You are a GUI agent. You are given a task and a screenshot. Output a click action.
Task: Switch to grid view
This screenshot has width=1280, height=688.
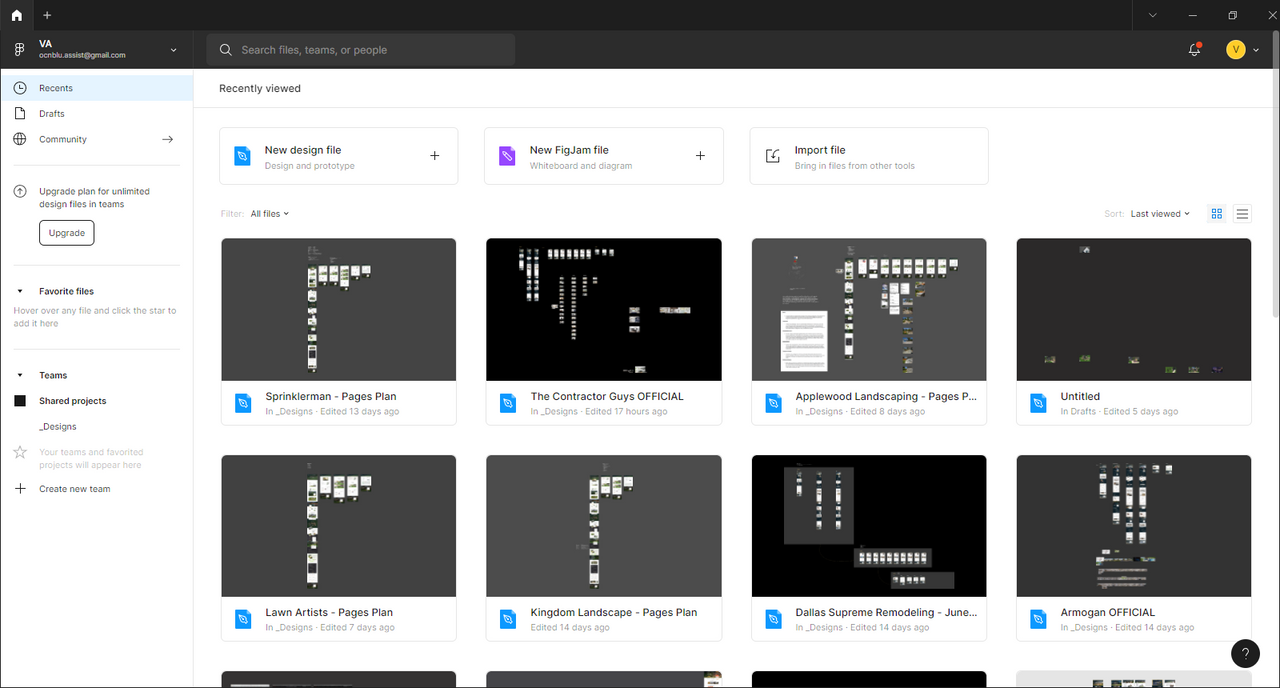pyautogui.click(x=1217, y=214)
